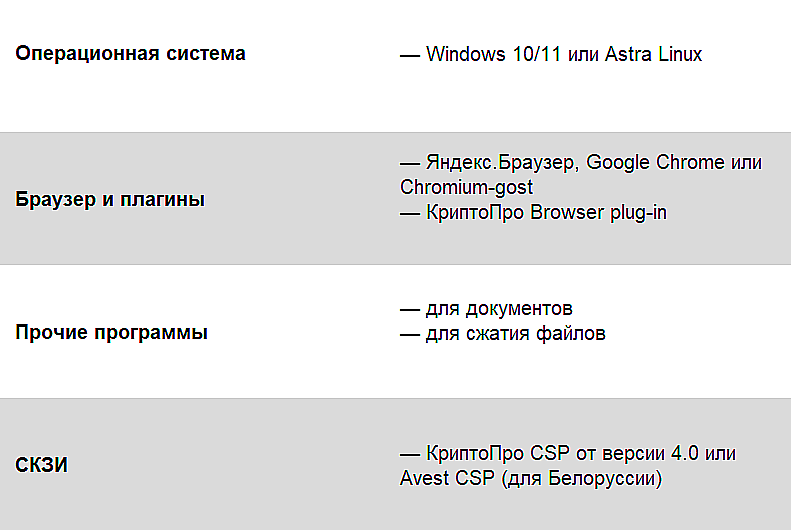This screenshot has width=791, height=530.
Task: Click the для документов entry
Action: [x=499, y=308]
